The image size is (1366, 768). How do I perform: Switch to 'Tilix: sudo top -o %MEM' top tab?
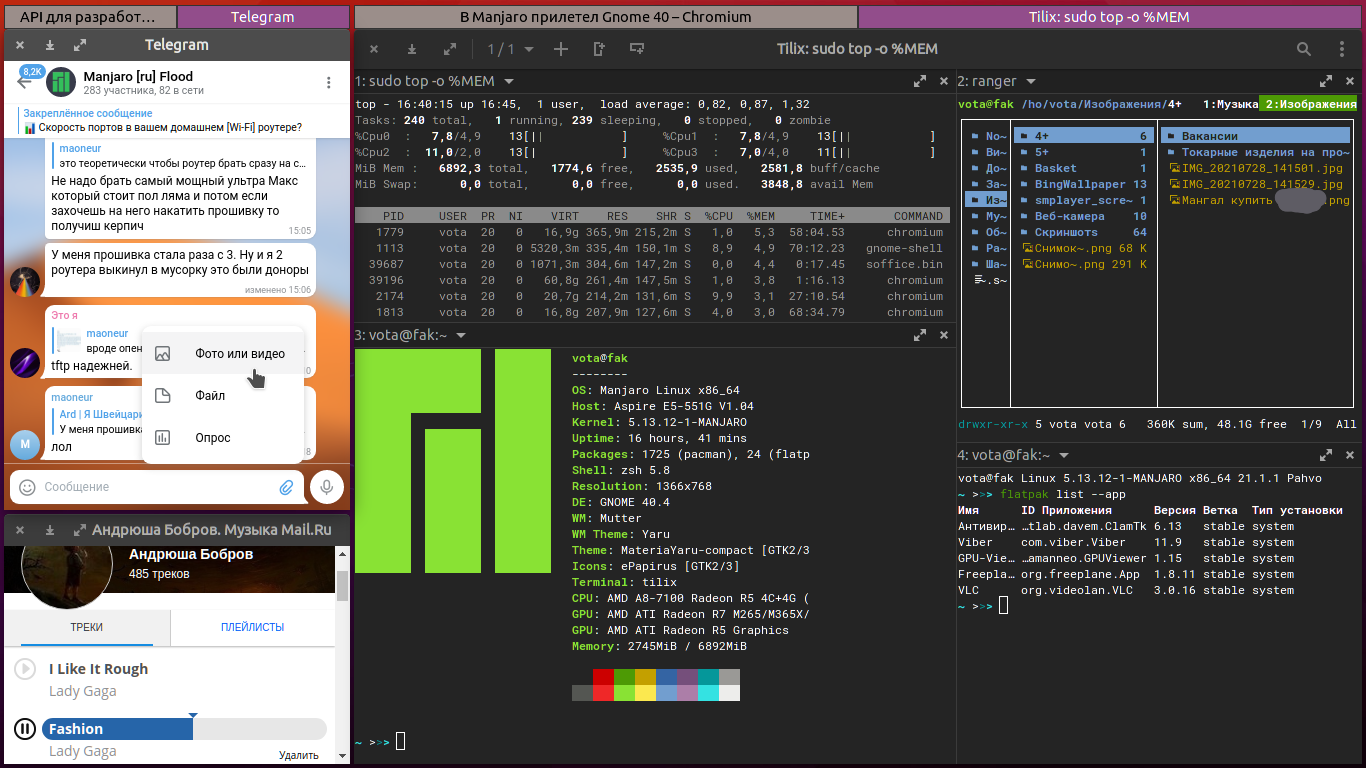(1110, 17)
